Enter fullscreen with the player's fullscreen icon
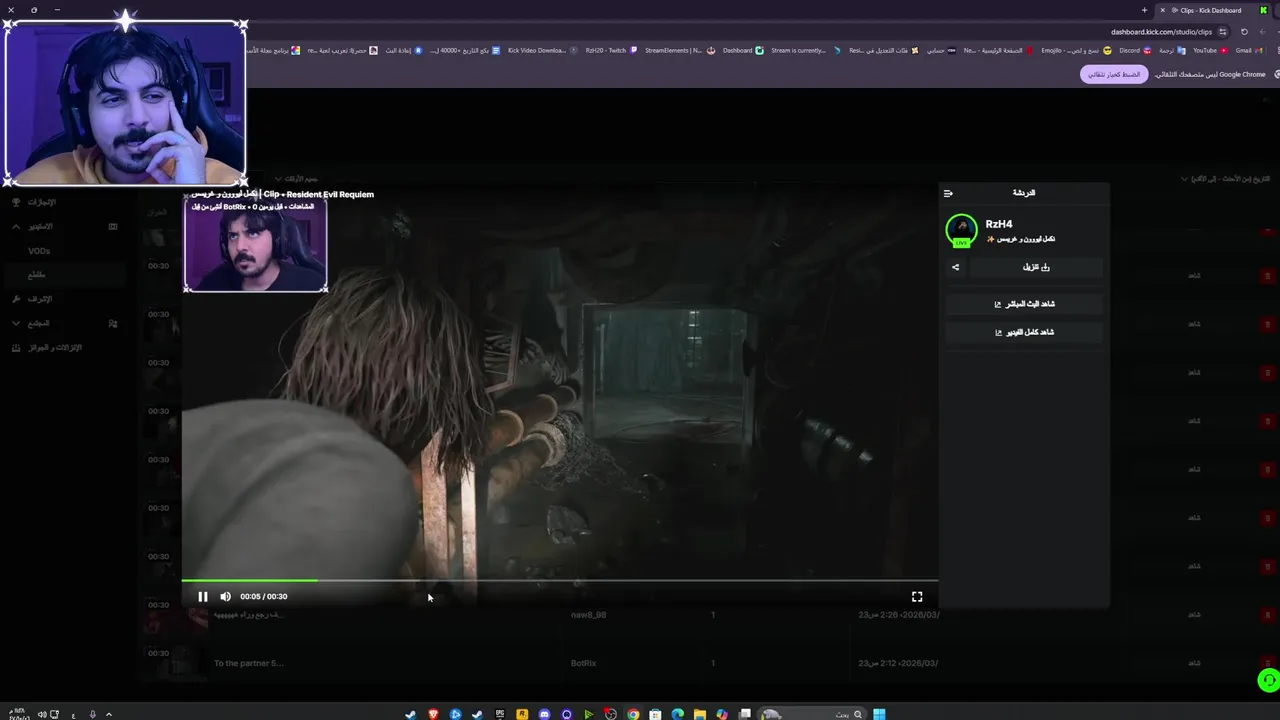 [x=917, y=597]
